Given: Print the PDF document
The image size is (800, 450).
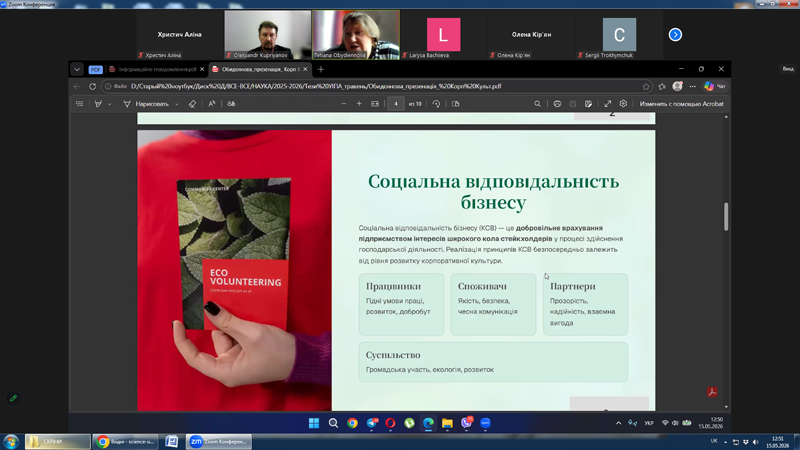Looking at the screenshot, I should coord(557,104).
